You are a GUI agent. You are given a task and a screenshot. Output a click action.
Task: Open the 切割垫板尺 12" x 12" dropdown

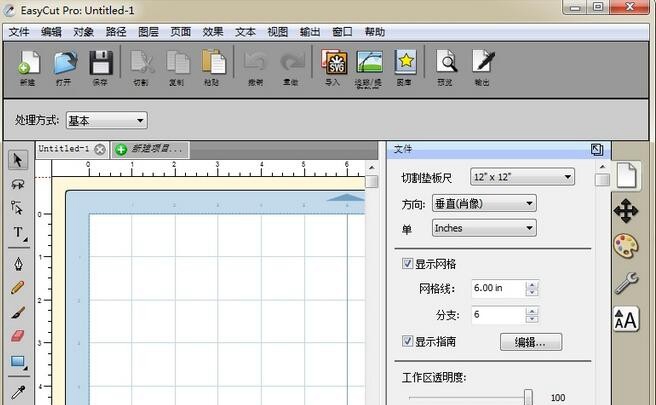(x=523, y=177)
